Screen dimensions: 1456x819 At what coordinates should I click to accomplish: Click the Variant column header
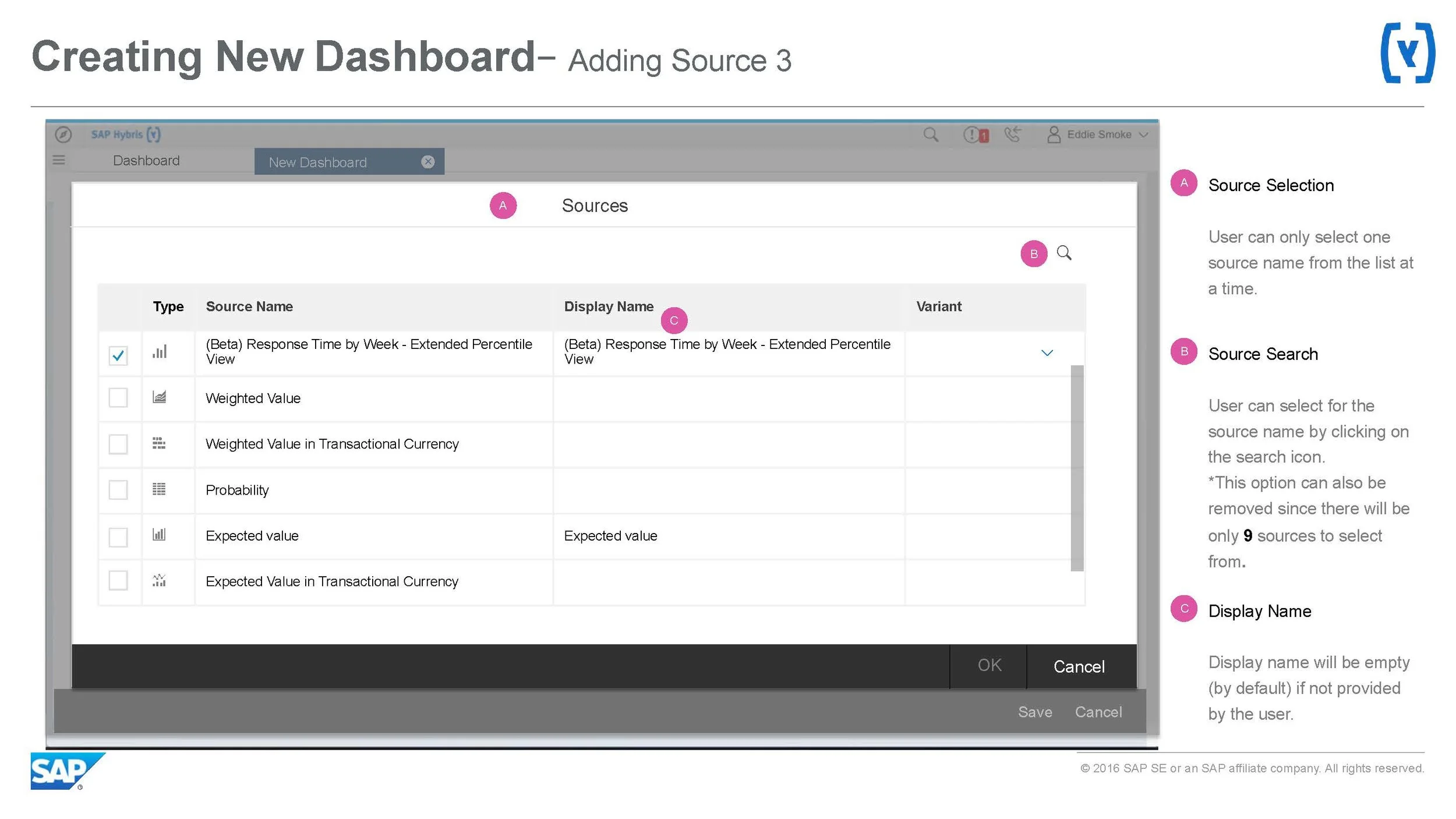[938, 306]
